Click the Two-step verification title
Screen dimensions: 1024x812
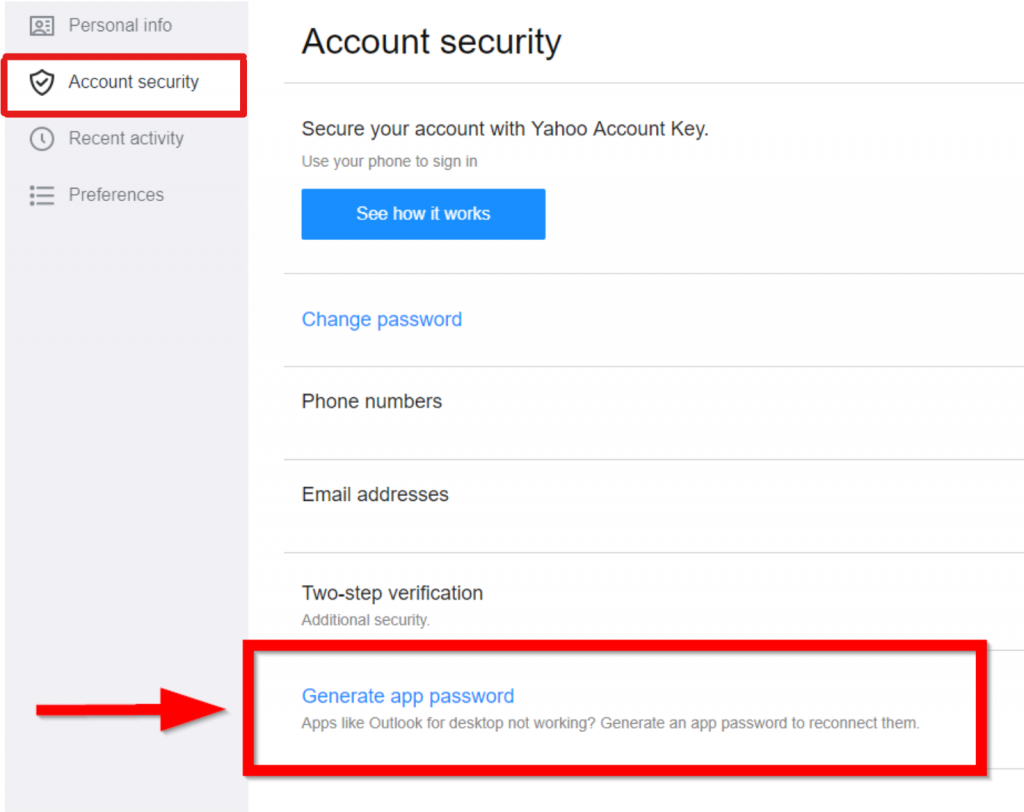click(392, 593)
